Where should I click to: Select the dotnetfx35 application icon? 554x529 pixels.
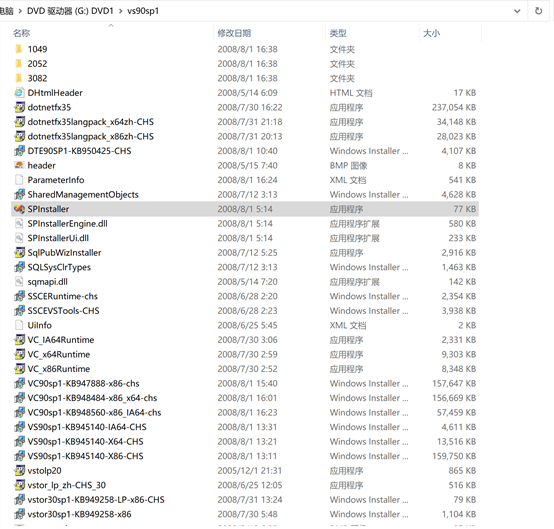coord(19,107)
